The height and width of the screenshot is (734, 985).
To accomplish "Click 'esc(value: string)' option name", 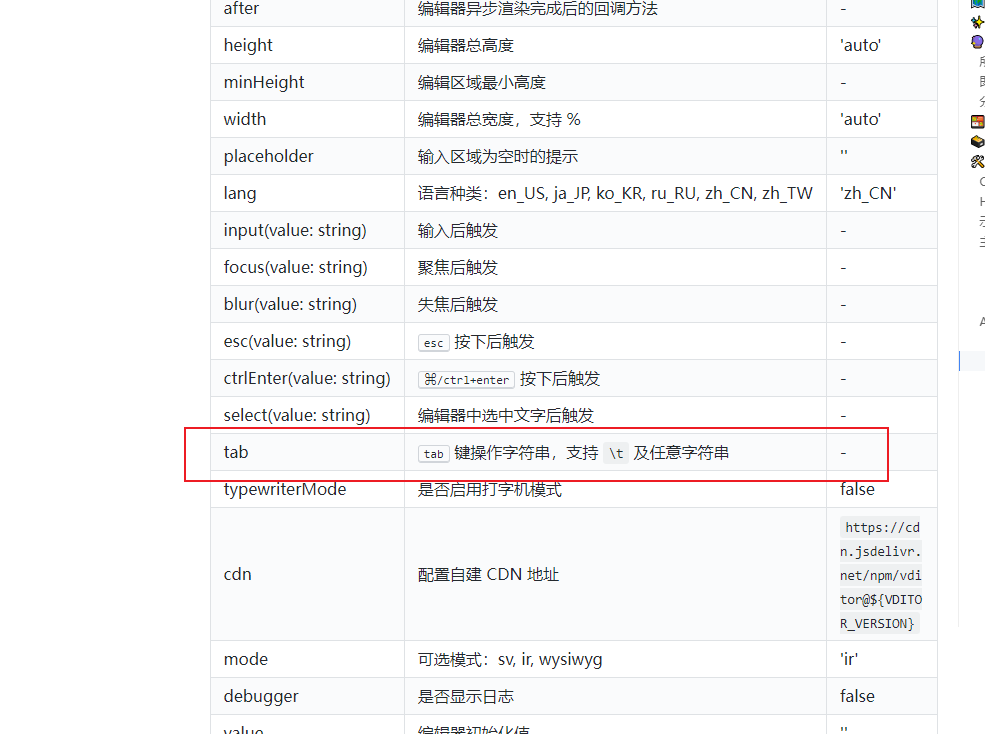I will pos(287,342).
